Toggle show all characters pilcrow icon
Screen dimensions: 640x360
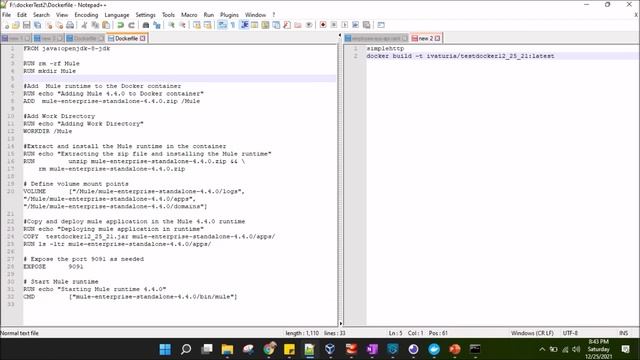click(x=233, y=25)
